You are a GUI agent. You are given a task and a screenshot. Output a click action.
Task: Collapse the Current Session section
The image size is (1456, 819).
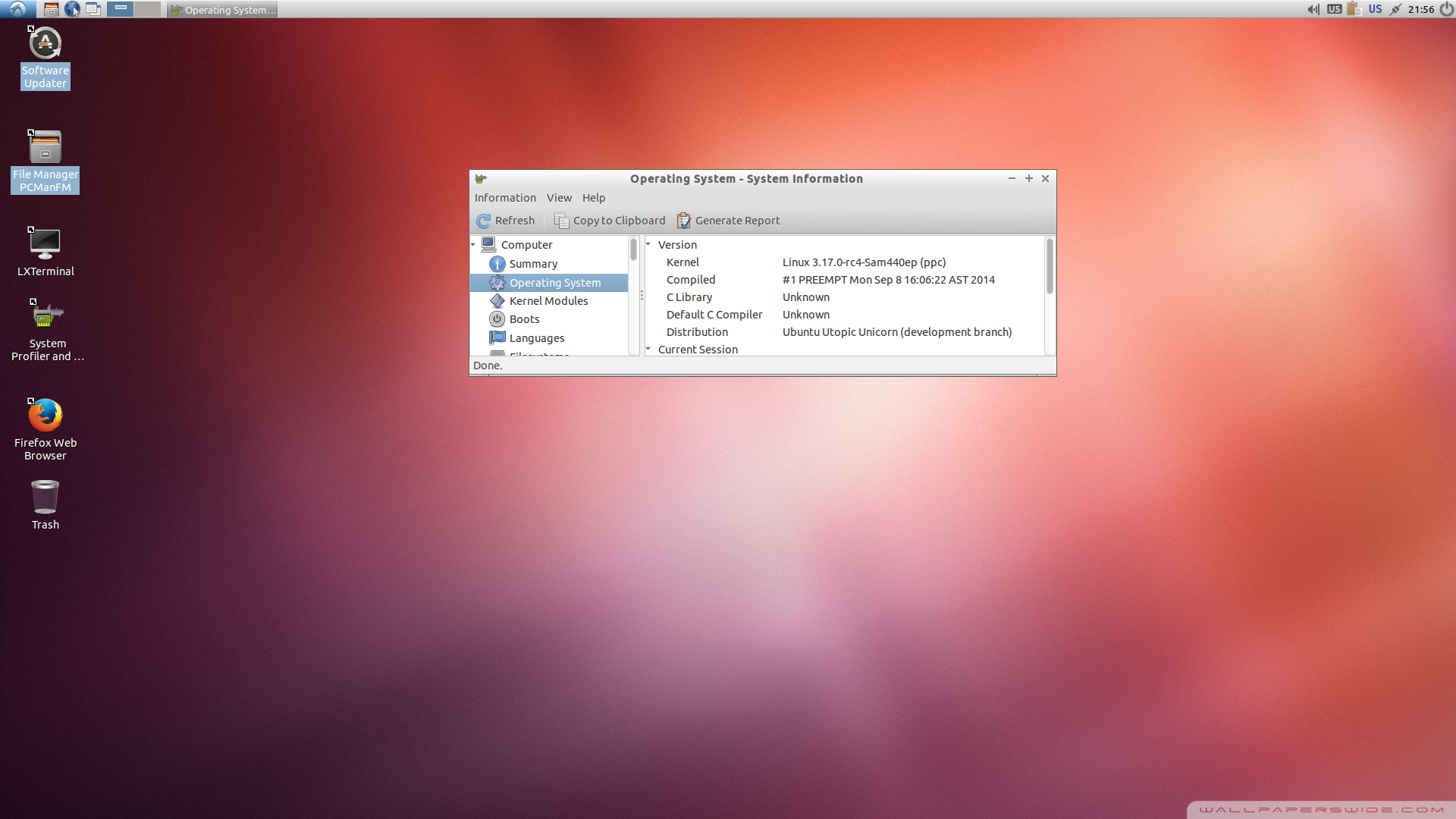[648, 349]
